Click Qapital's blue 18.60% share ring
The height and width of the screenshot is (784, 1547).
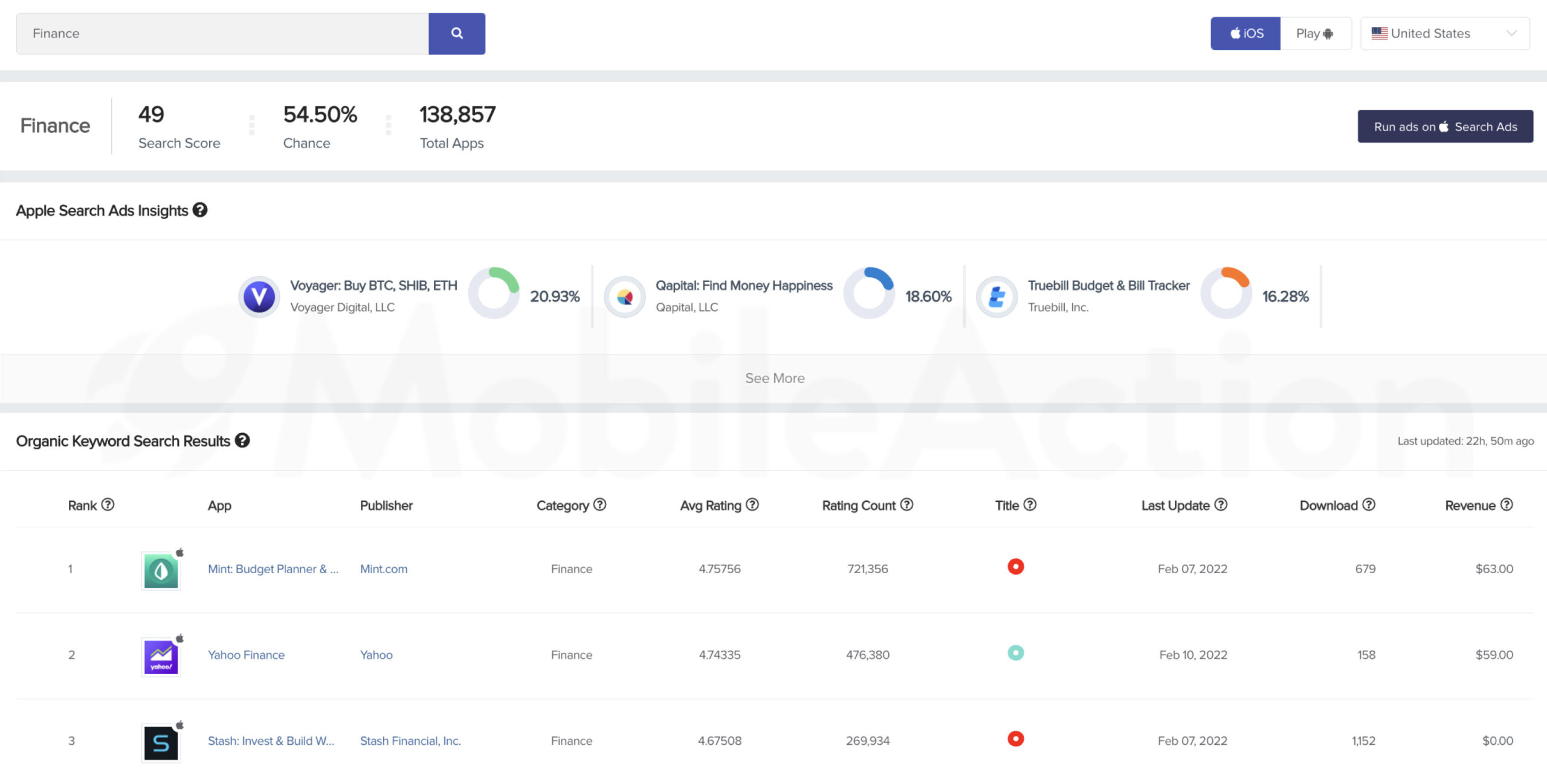pos(869,293)
